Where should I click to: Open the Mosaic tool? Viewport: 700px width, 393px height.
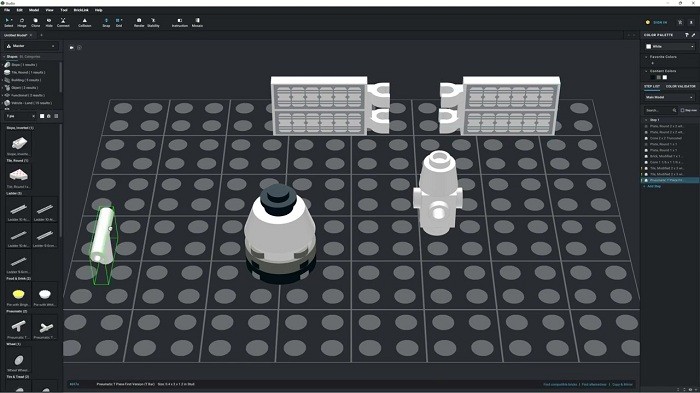click(x=197, y=22)
